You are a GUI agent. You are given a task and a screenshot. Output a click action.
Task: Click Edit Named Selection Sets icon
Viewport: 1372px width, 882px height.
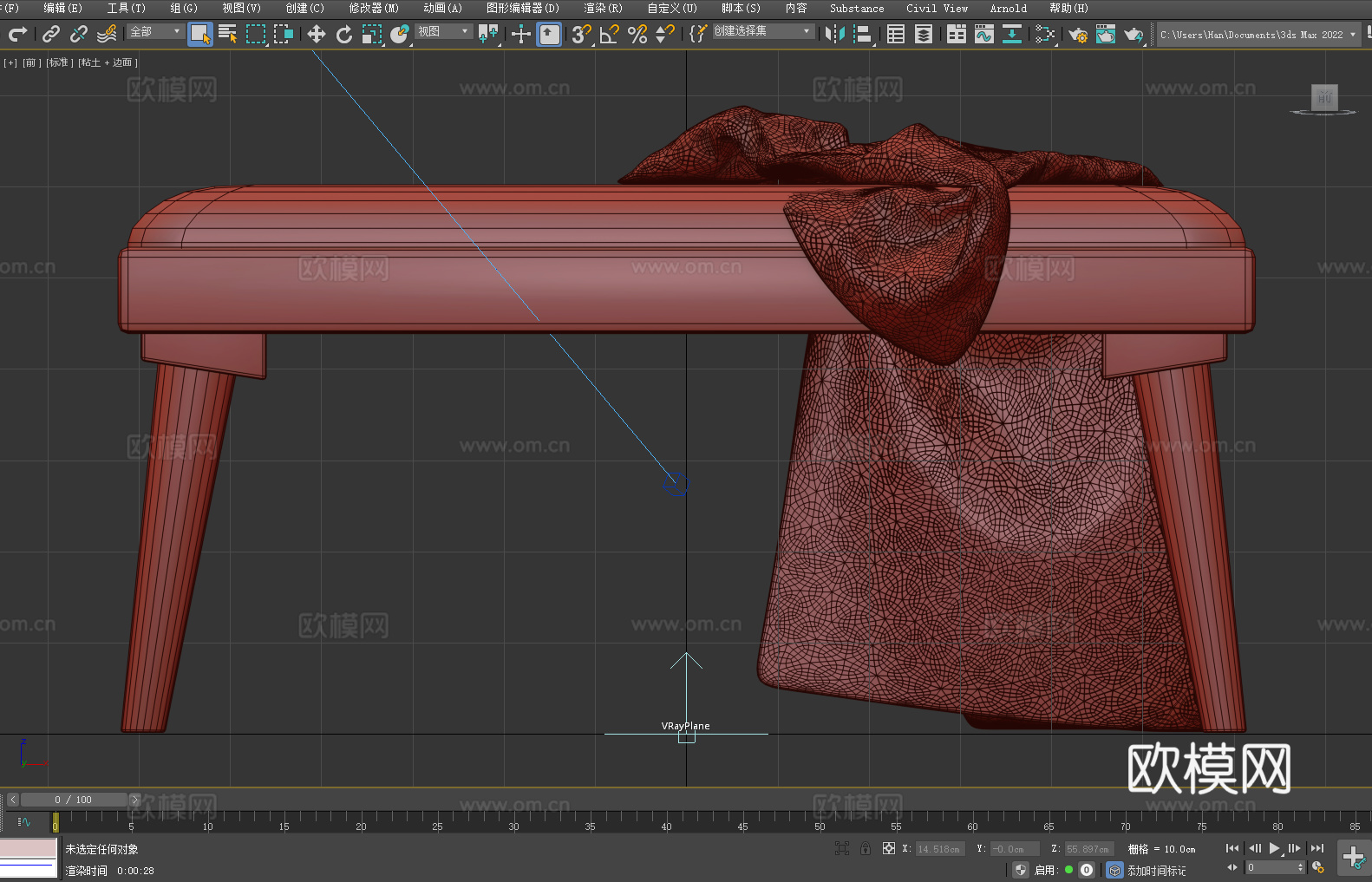[698, 34]
